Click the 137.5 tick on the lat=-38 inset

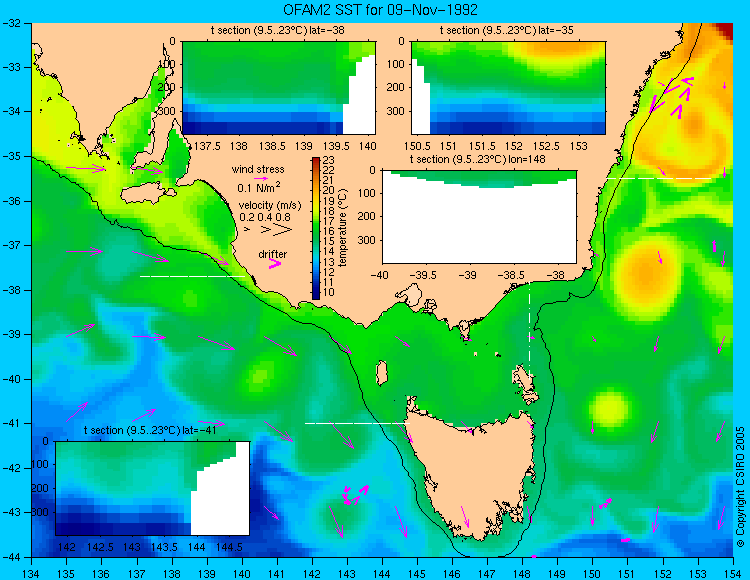[207, 146]
